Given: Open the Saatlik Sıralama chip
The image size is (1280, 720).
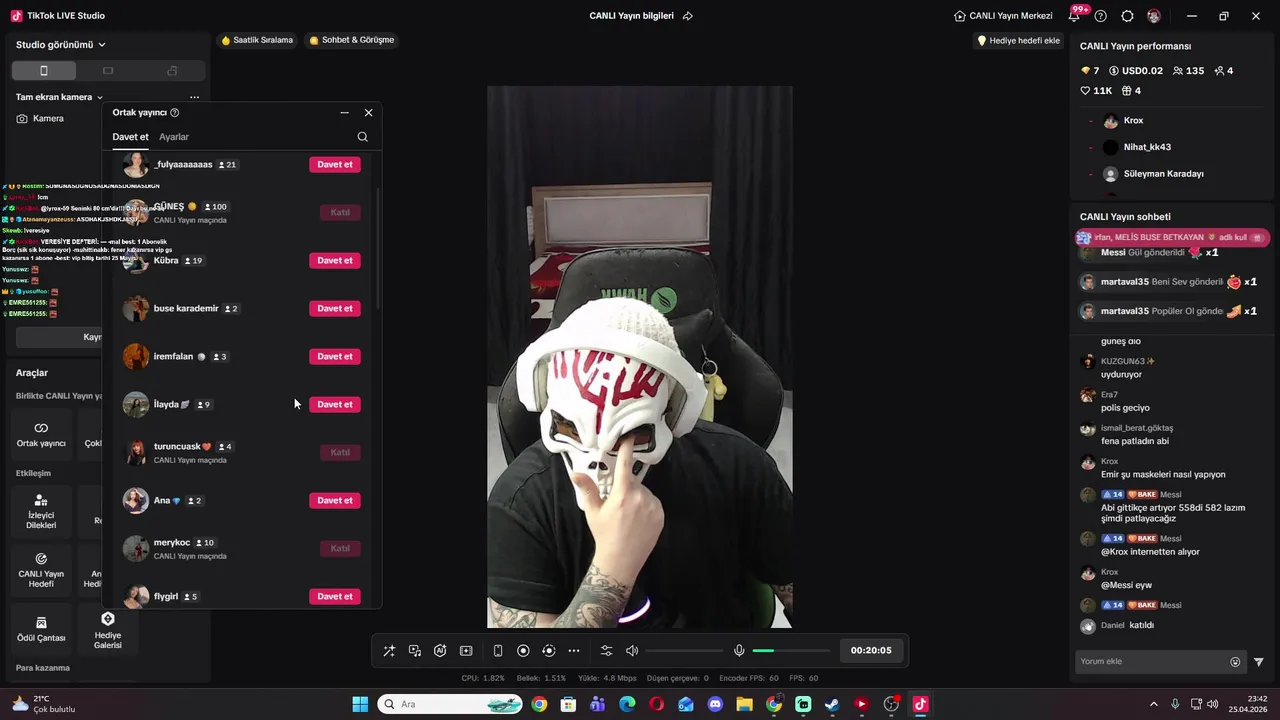Looking at the screenshot, I should pyautogui.click(x=258, y=40).
